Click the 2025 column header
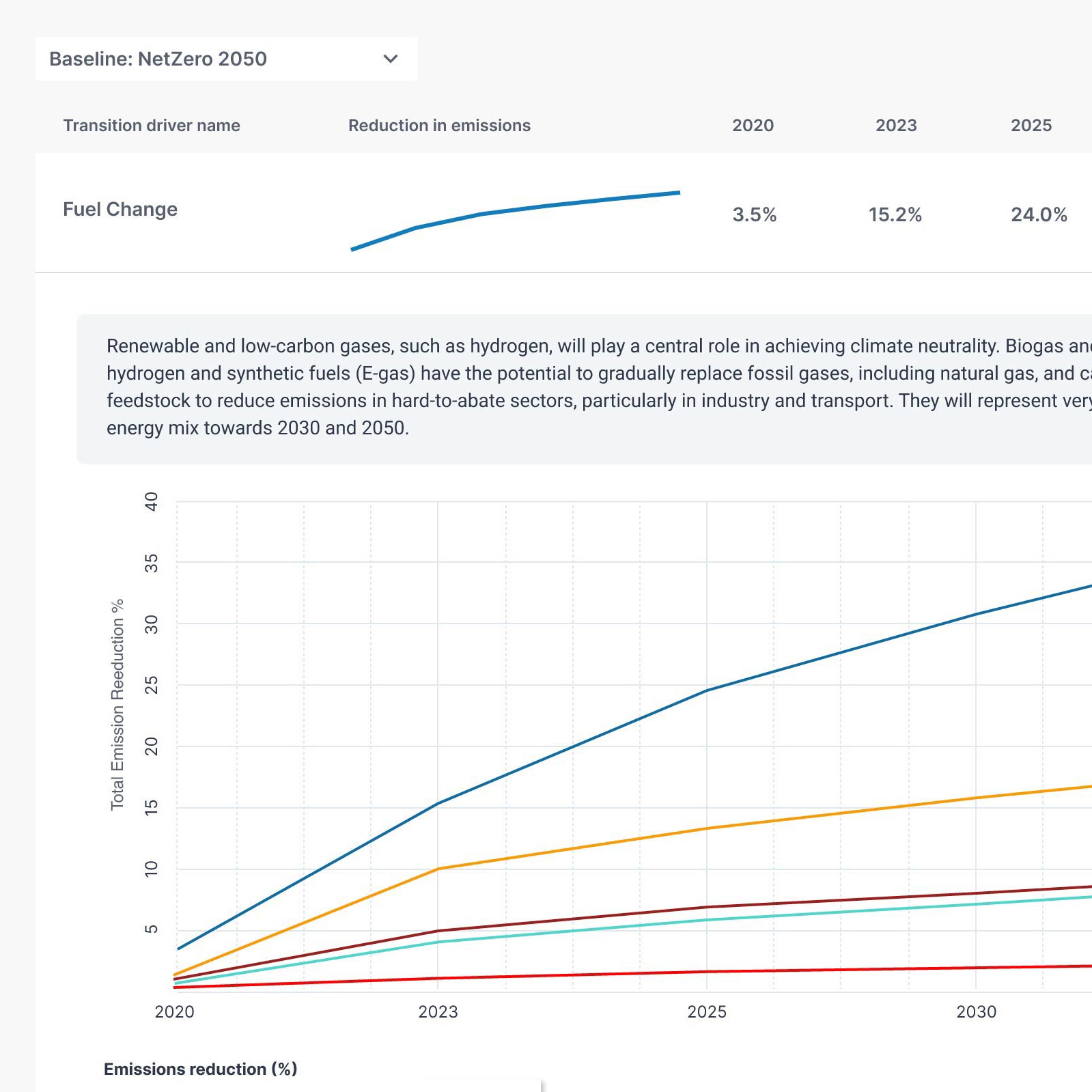Screen dimensions: 1092x1092 pos(1031,126)
